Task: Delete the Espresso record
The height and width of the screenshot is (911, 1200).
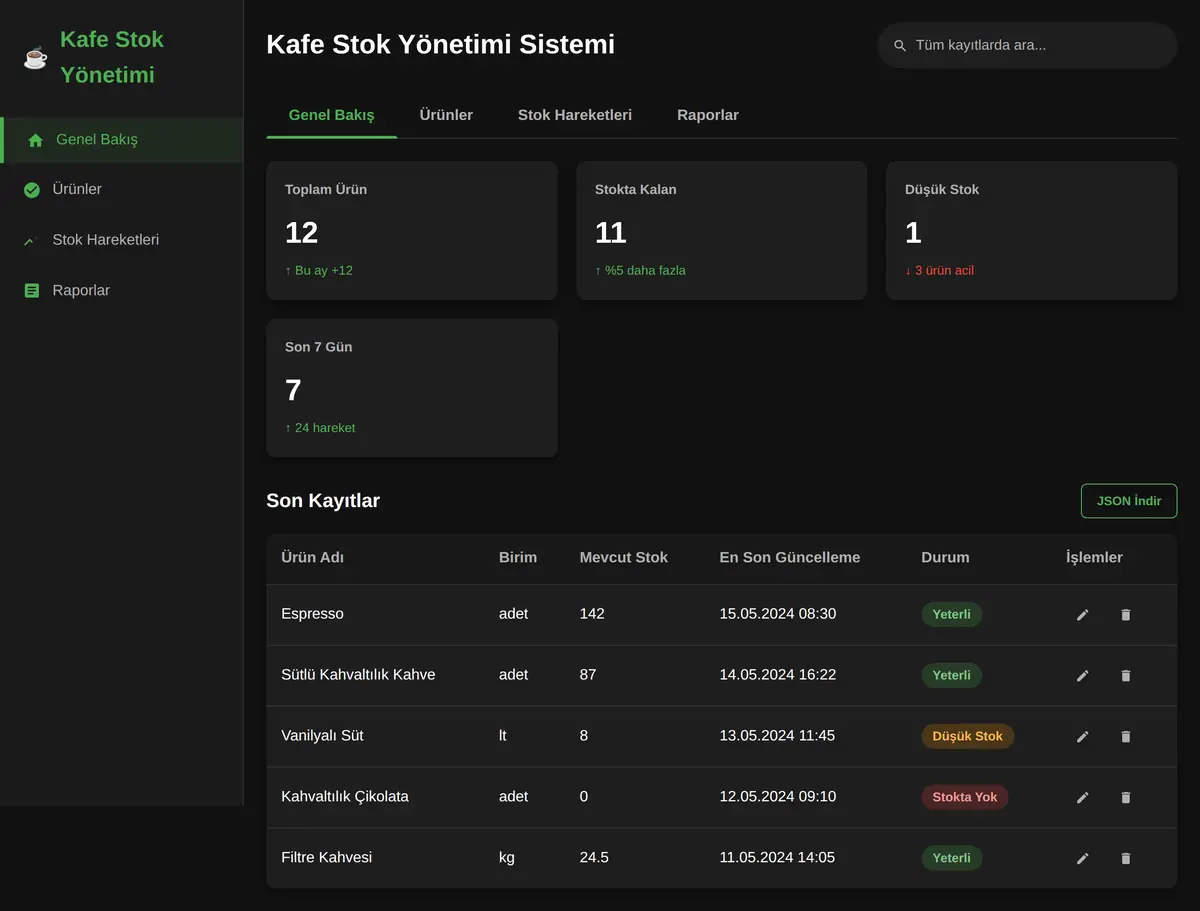Action: [1126, 615]
